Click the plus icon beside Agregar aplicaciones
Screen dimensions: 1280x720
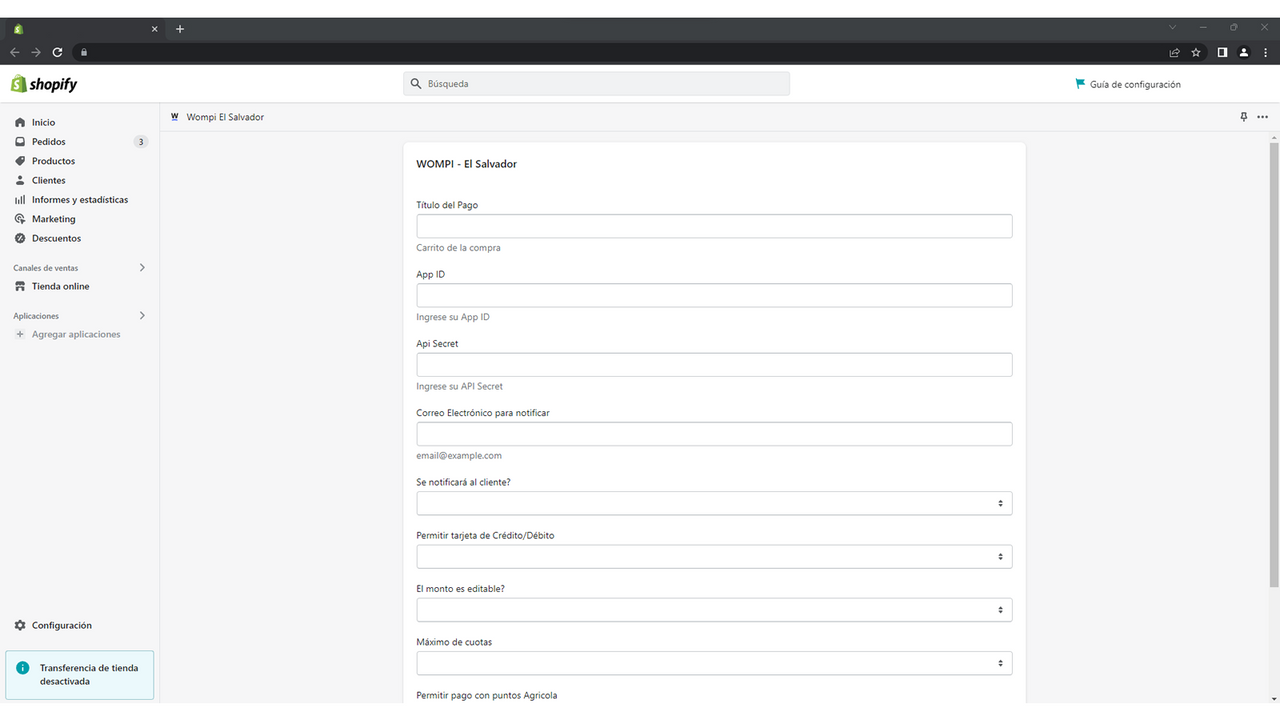pyautogui.click(x=20, y=335)
